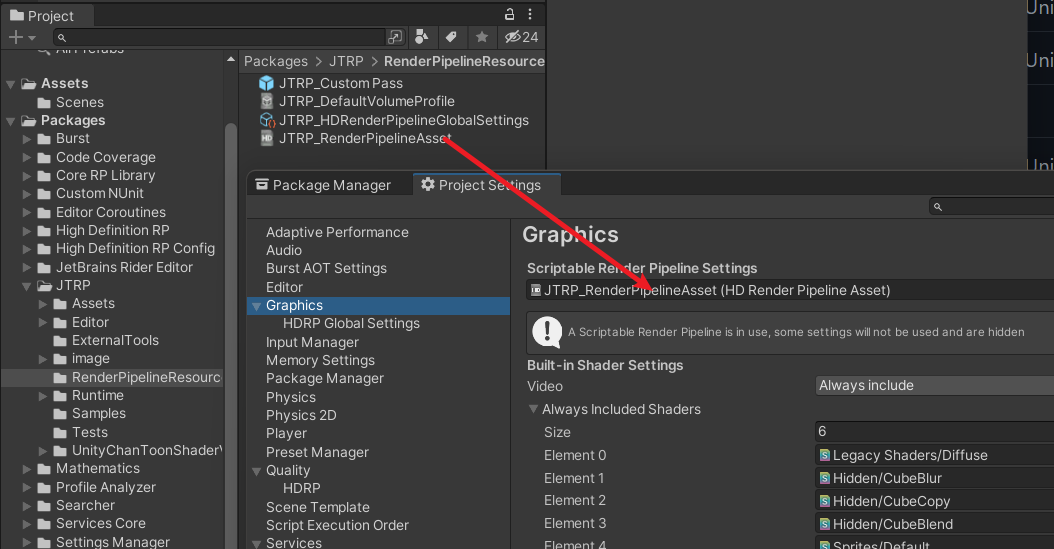
Task: Click the Always Included Shaders Size field
Action: tap(934, 431)
